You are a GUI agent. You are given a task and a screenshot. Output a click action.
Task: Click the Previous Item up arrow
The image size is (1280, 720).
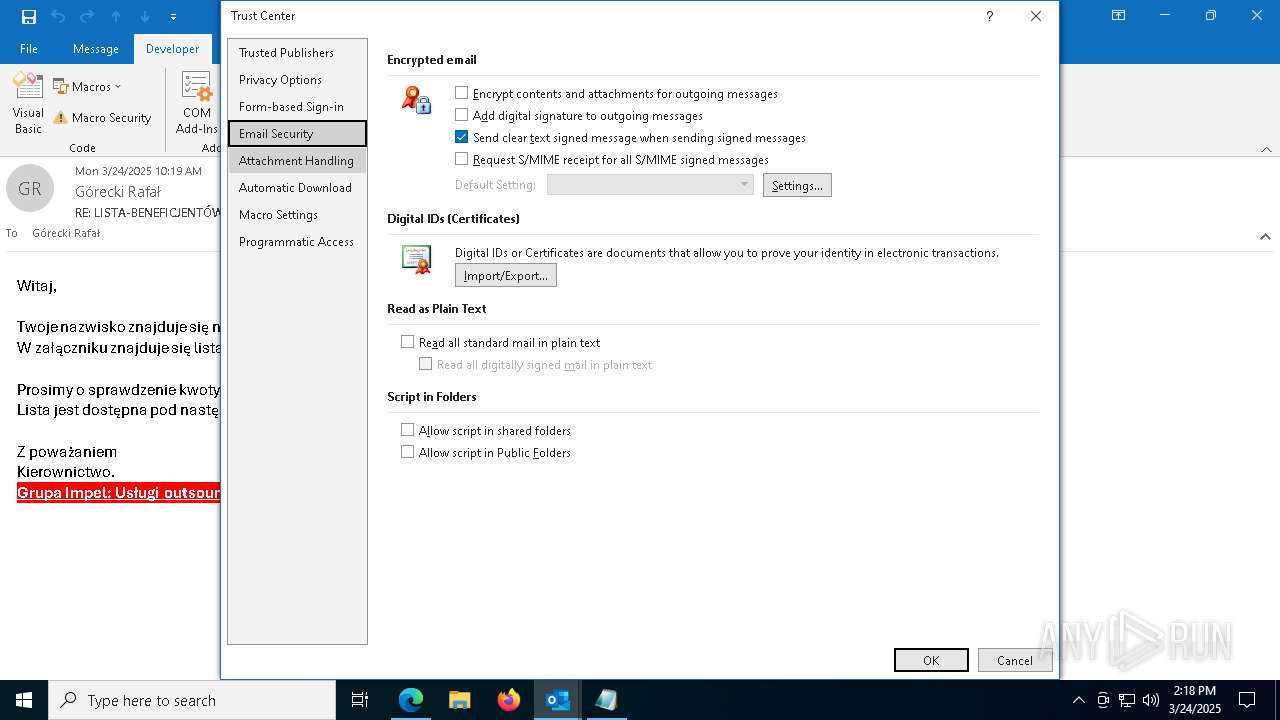pos(116,16)
